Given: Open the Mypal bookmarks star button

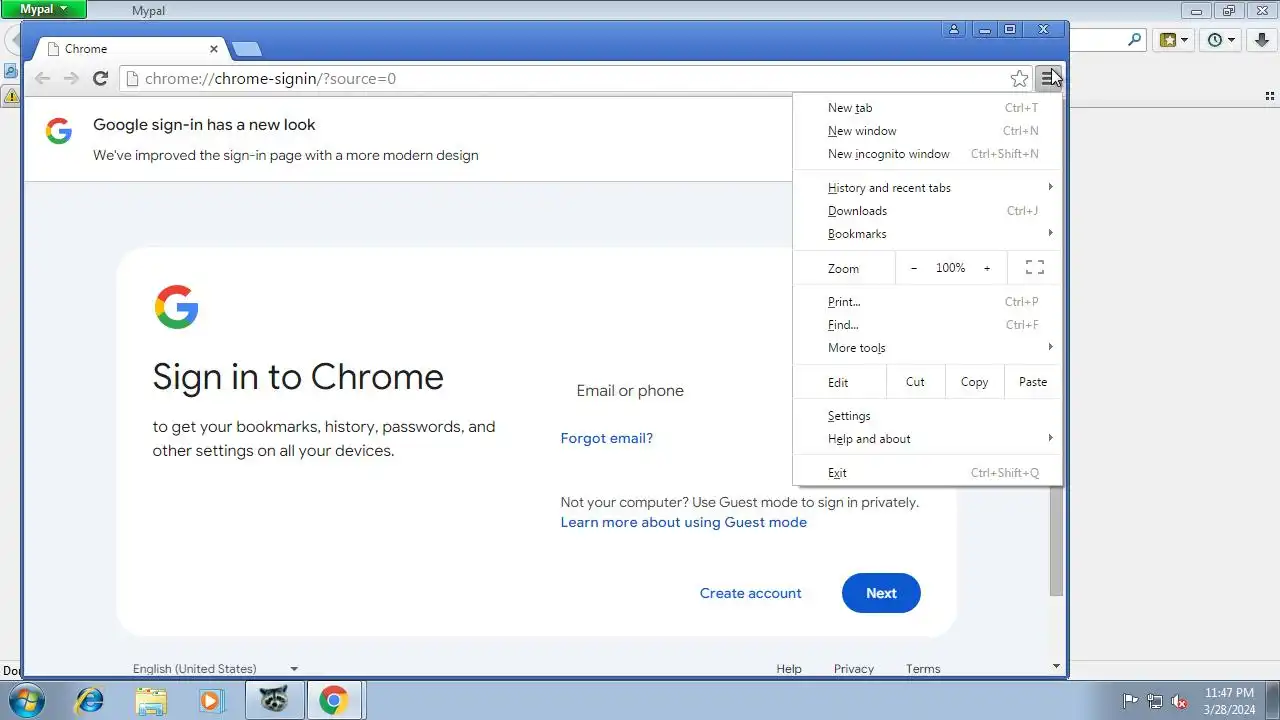Looking at the screenshot, I should click(x=1168, y=40).
